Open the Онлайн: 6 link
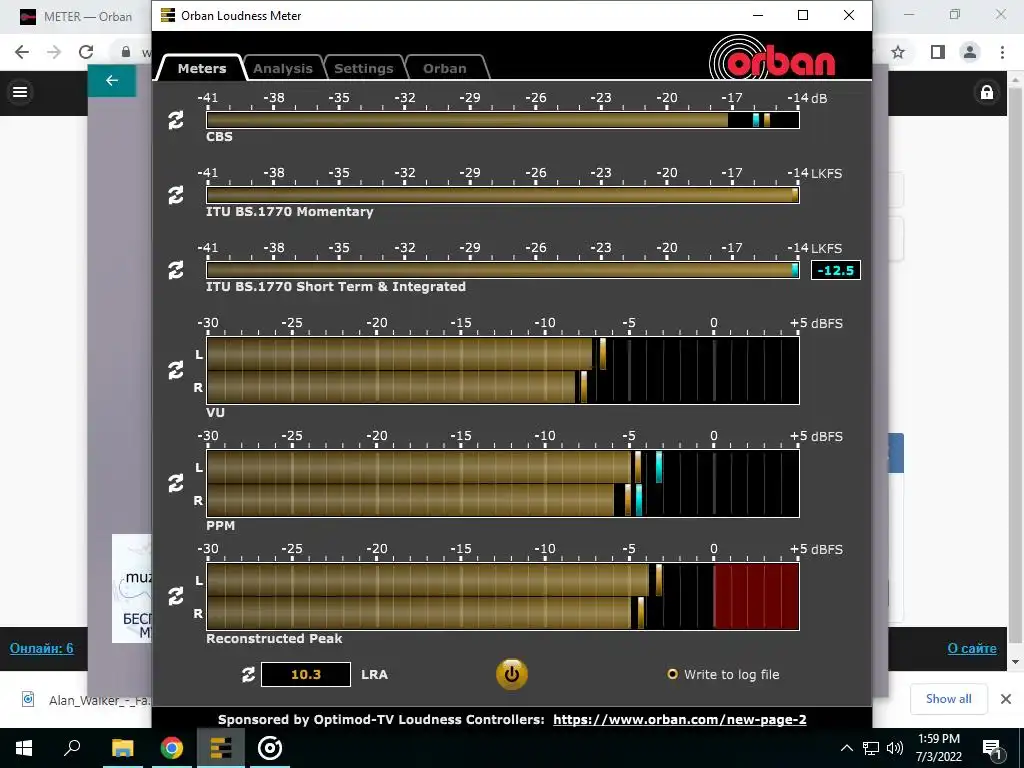This screenshot has width=1024, height=768. point(41,648)
